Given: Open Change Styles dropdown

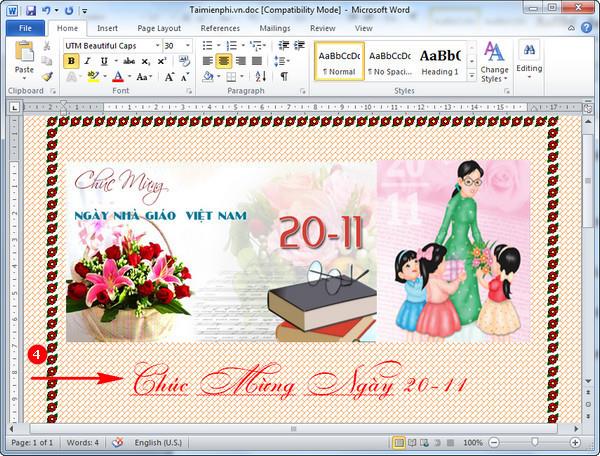Looking at the screenshot, I should (x=494, y=62).
